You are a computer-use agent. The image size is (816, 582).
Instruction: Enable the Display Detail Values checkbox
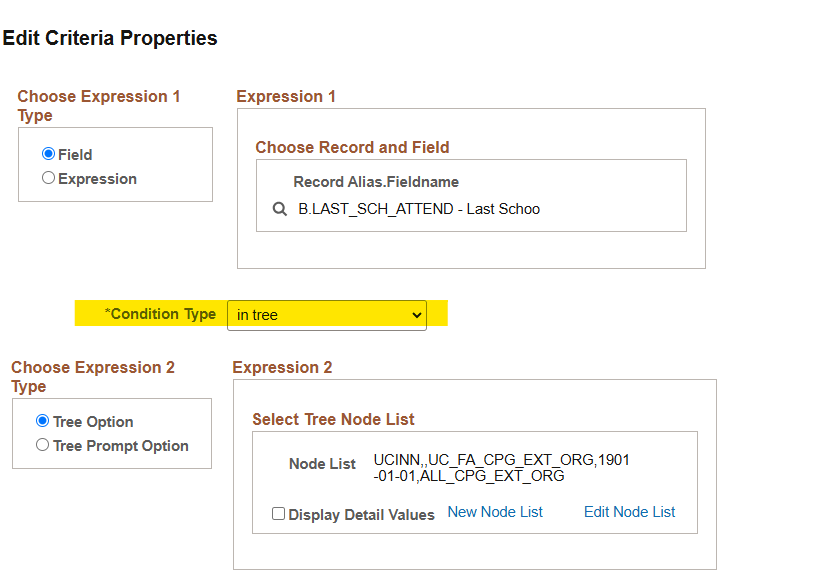(x=279, y=514)
